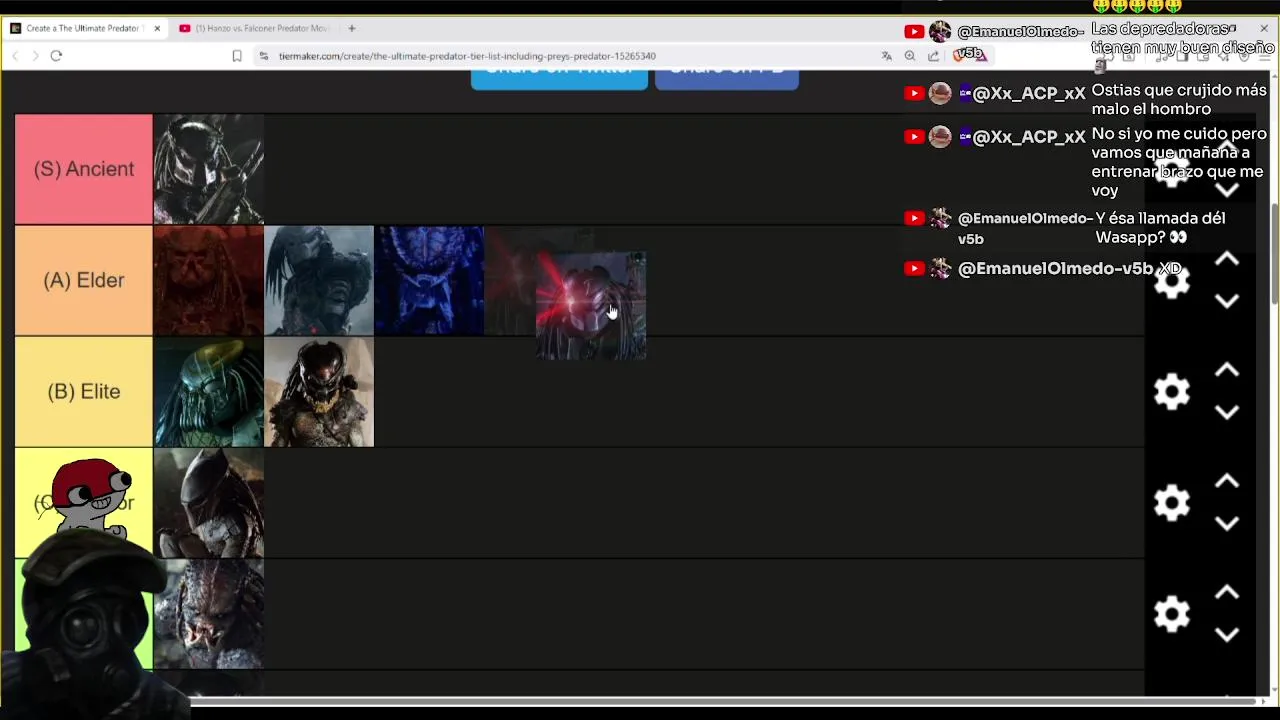Open settings gear for the (B) Elite row

pos(1171,392)
